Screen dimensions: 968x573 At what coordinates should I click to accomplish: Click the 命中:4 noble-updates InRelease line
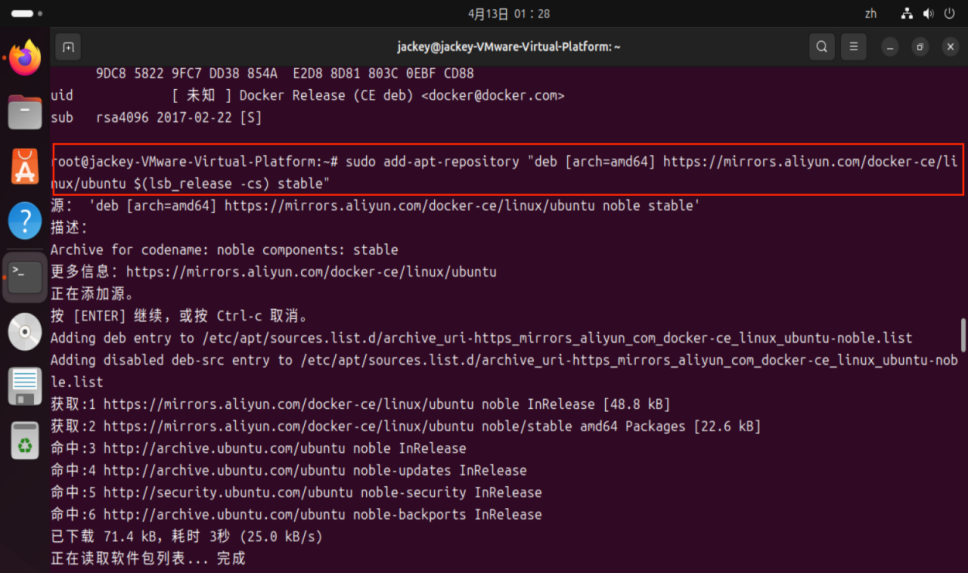point(288,471)
